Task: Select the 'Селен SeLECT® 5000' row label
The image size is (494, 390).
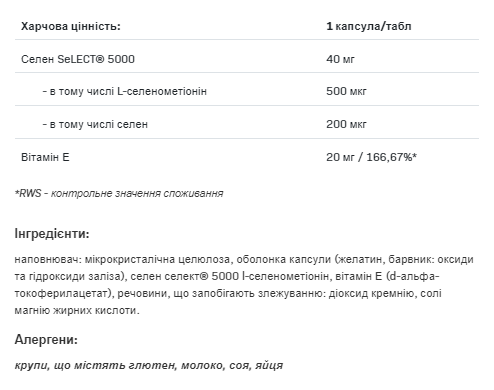Action: pos(78,59)
